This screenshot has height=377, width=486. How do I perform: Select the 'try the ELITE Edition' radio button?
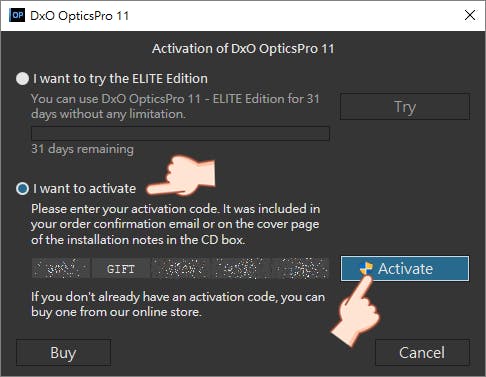tap(22, 79)
